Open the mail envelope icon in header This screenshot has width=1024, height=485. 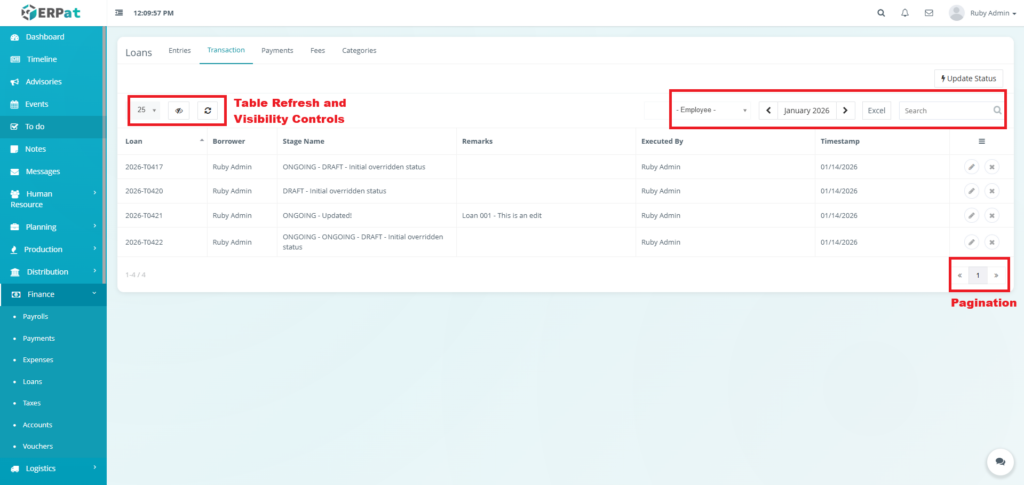coord(929,13)
